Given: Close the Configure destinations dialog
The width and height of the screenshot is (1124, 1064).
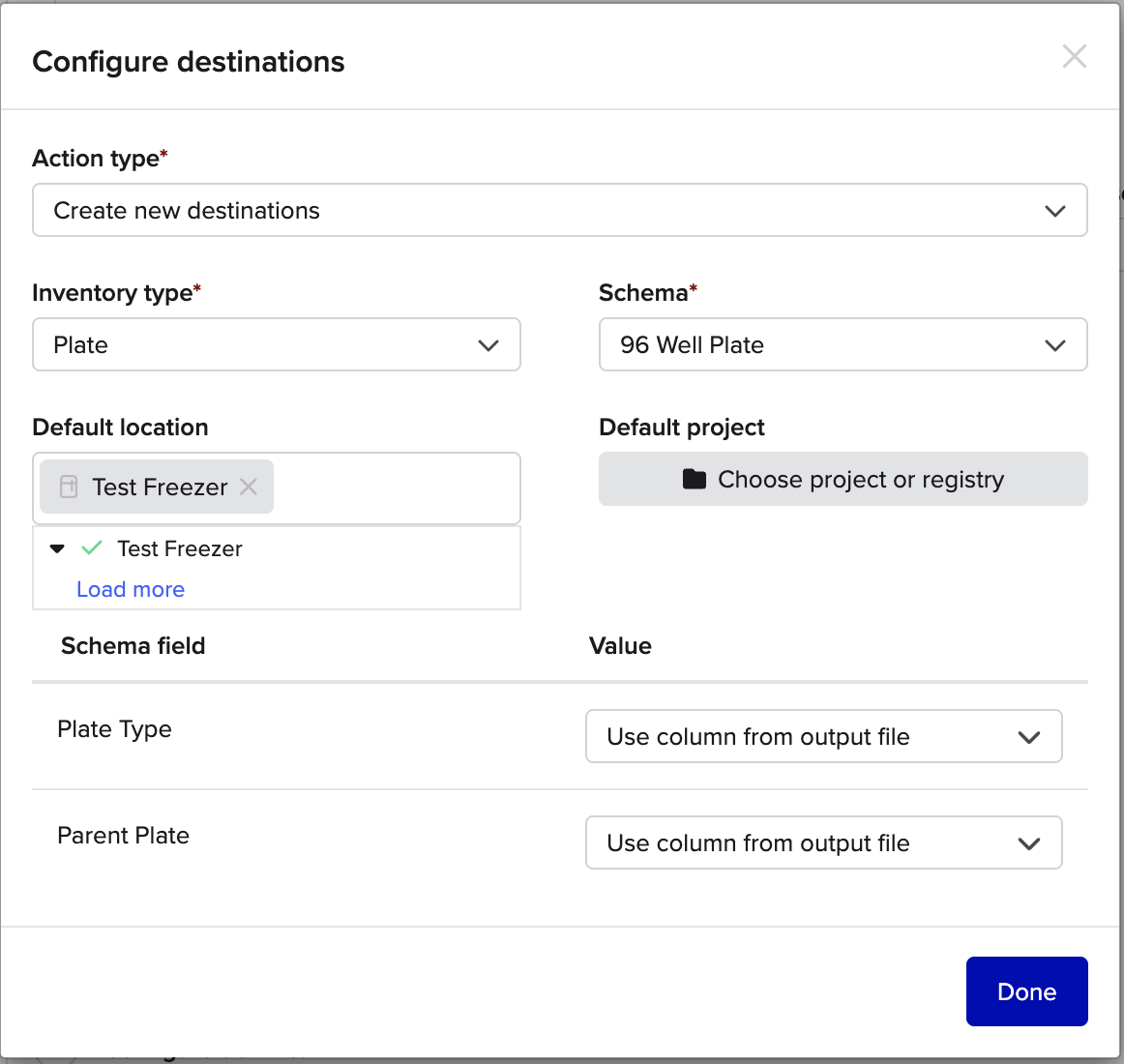Looking at the screenshot, I should [x=1074, y=56].
